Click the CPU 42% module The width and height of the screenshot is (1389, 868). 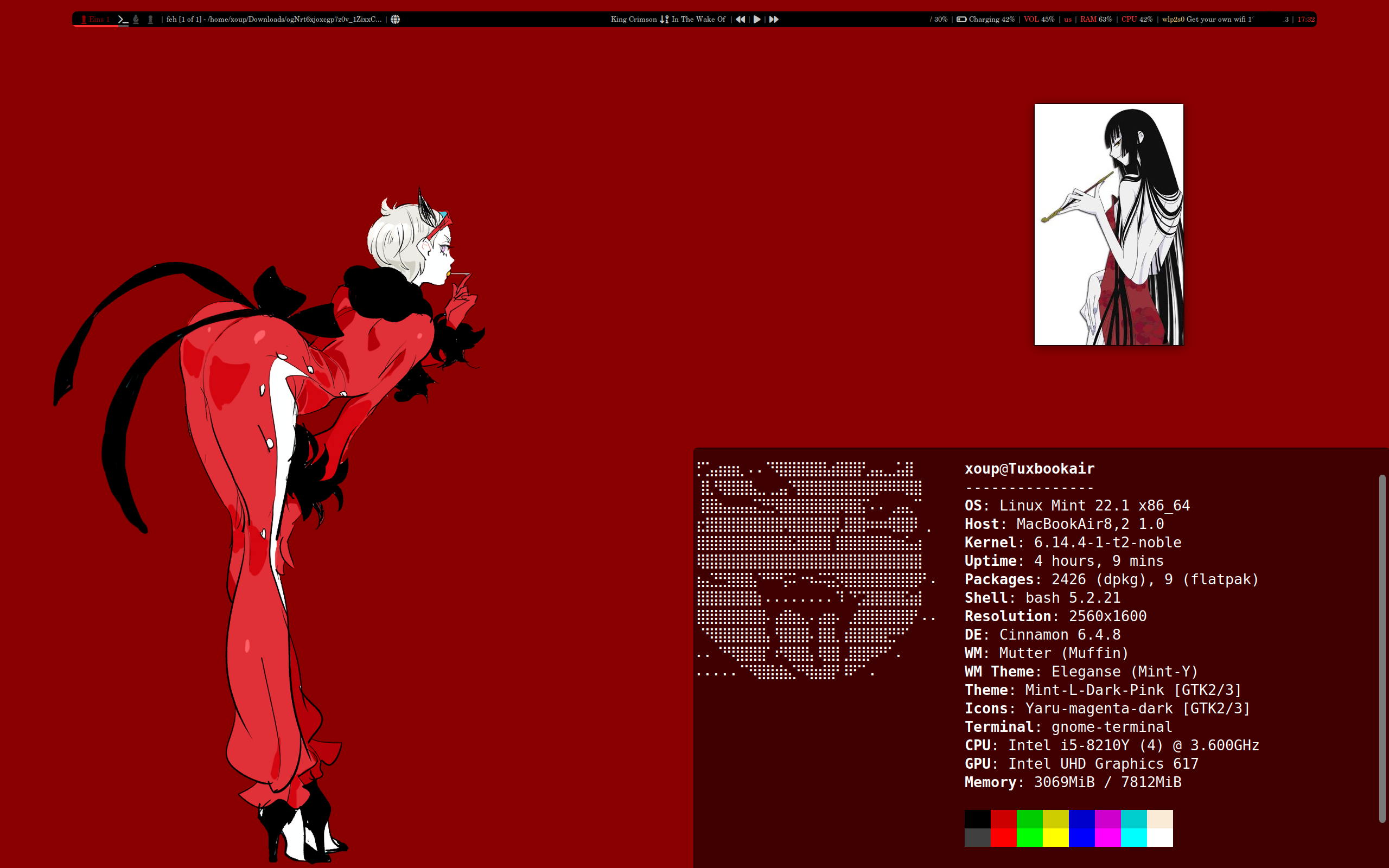[x=1137, y=20]
